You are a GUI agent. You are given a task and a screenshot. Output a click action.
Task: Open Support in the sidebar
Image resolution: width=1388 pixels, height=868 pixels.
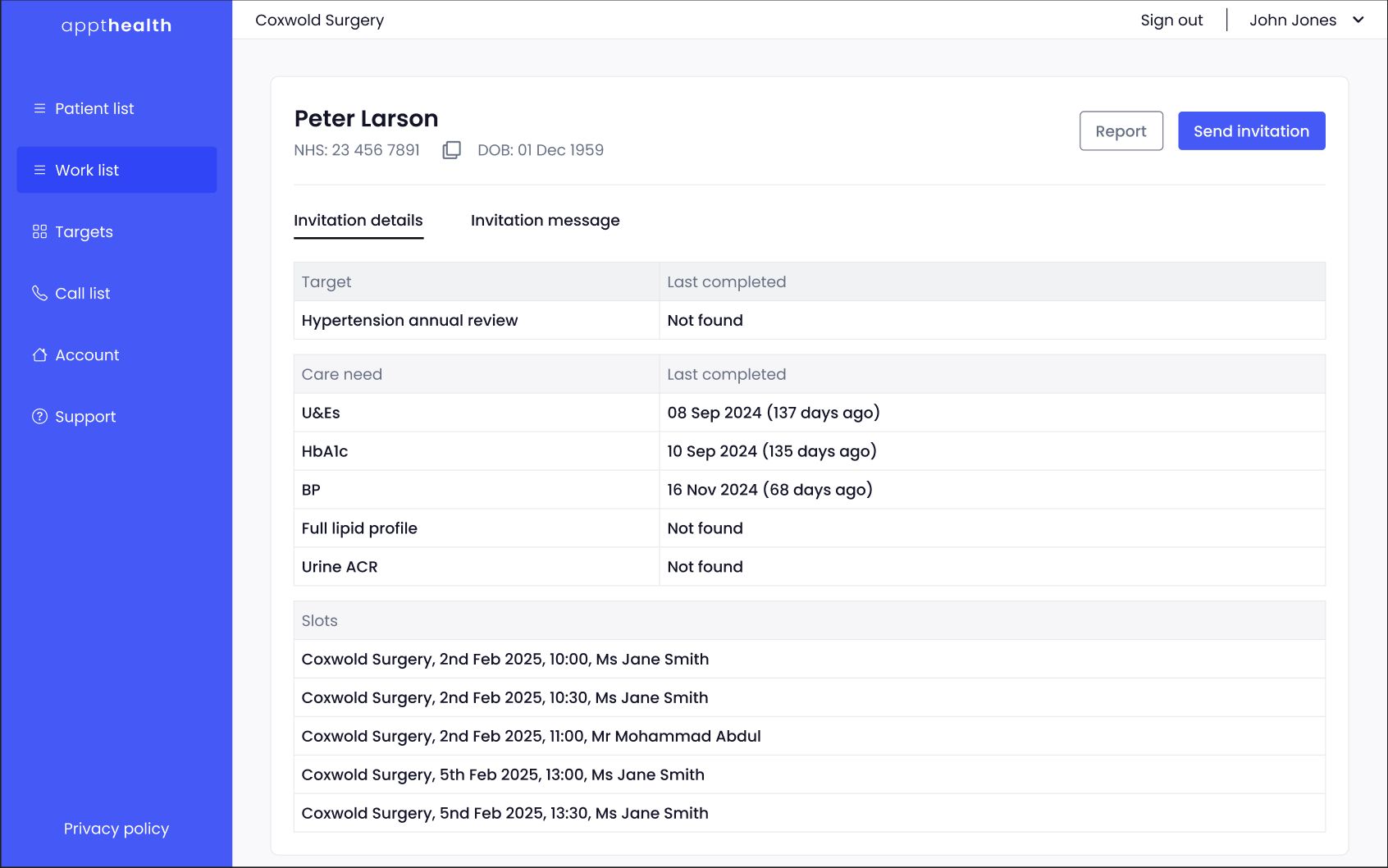pos(116,416)
